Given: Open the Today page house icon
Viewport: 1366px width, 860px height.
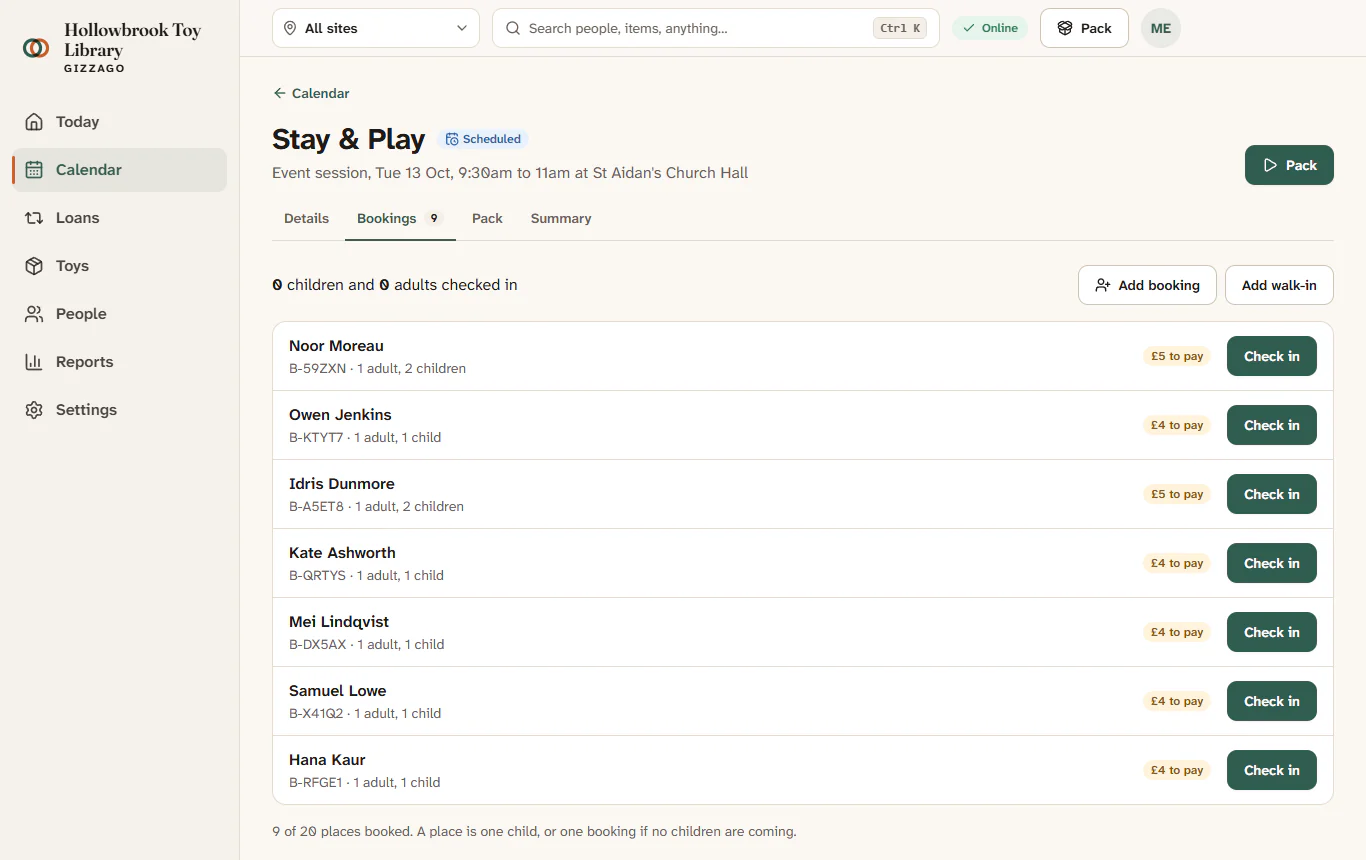Looking at the screenshot, I should click(34, 122).
